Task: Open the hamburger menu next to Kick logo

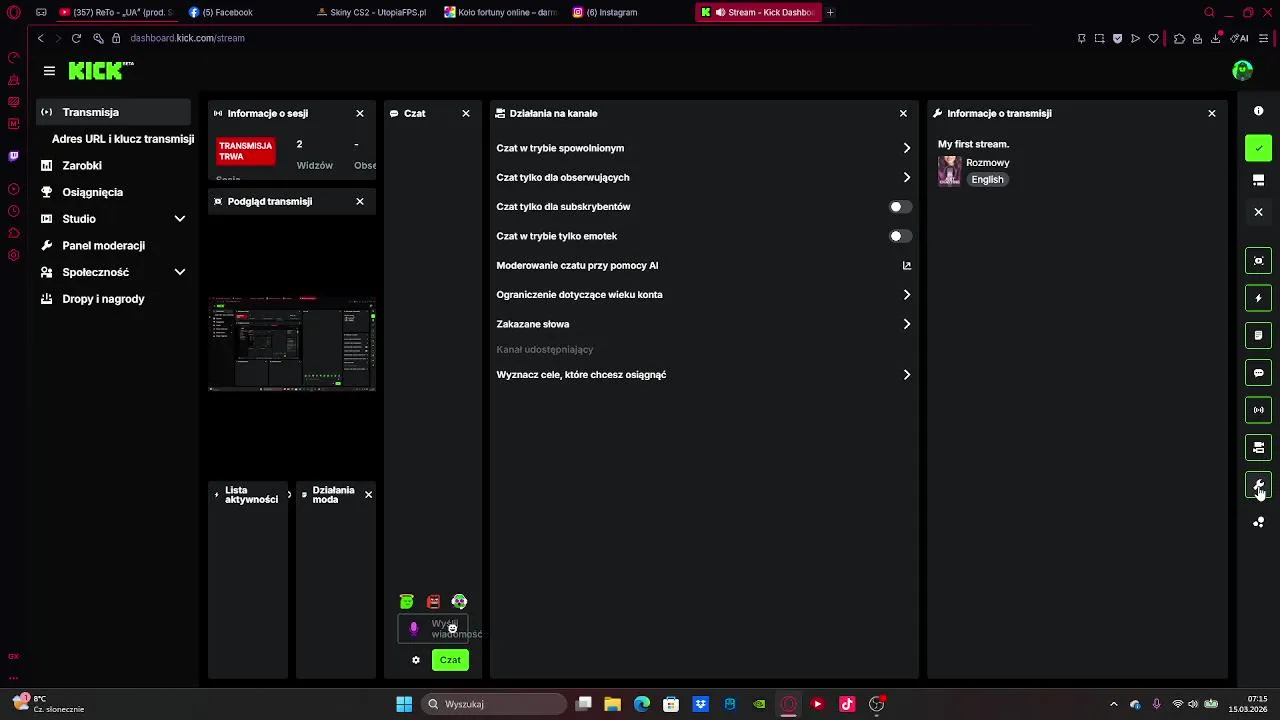Action: coord(49,71)
